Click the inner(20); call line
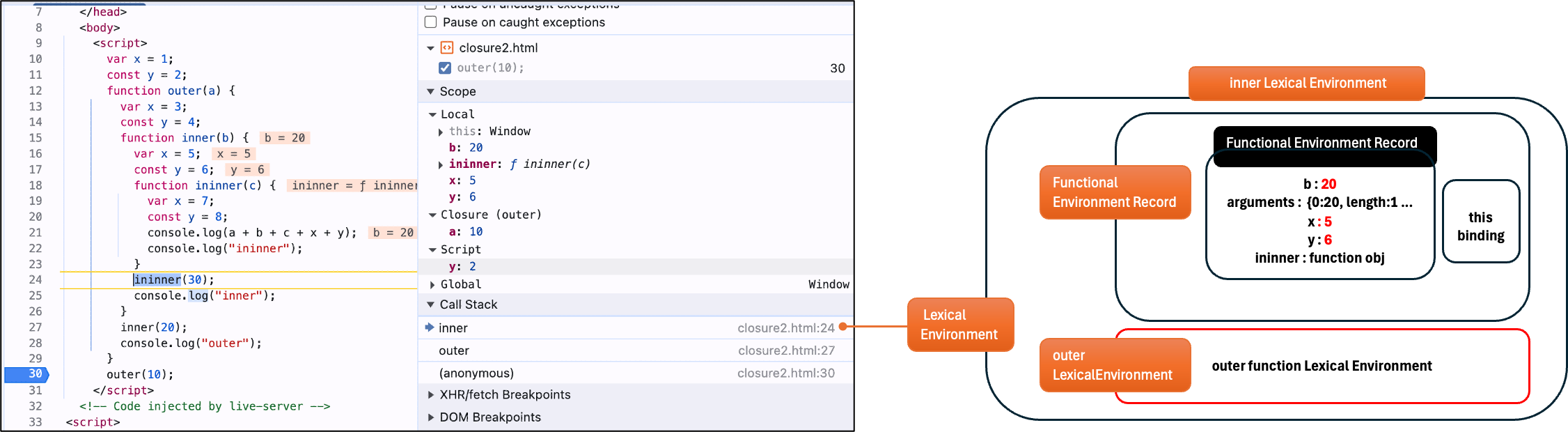Screen dimensions: 1568x432 (154, 327)
